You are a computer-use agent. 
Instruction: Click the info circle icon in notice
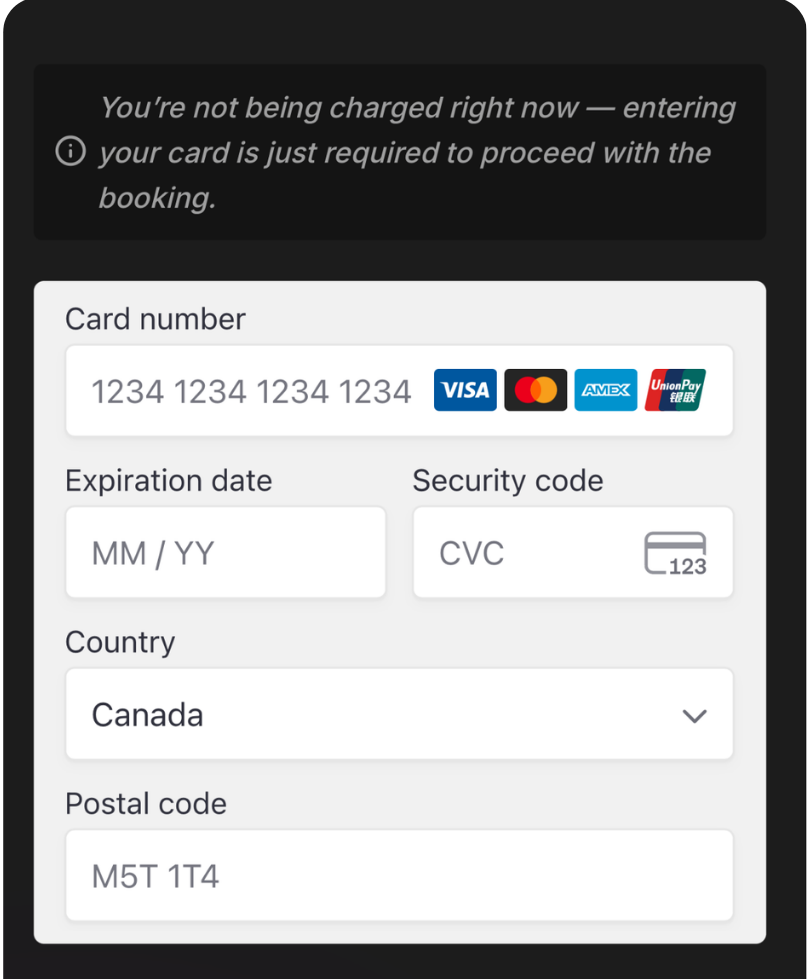point(70,152)
